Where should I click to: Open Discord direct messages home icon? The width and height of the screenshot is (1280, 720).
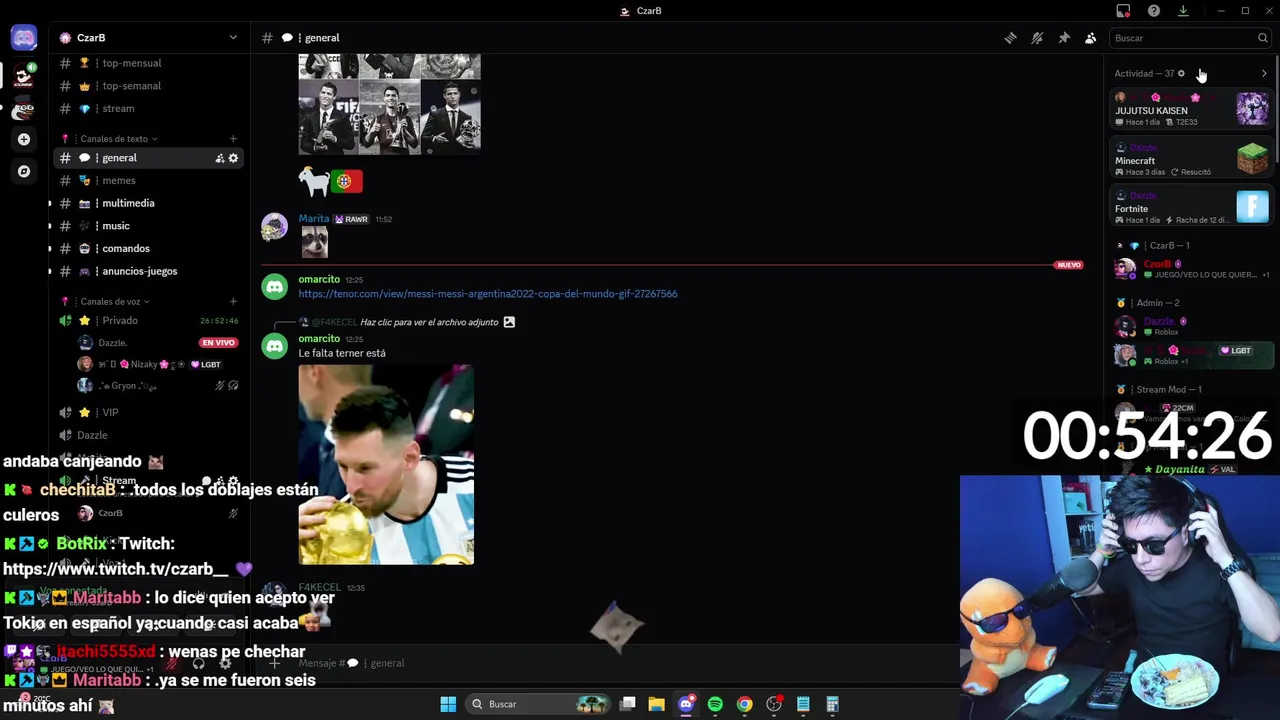[24, 38]
